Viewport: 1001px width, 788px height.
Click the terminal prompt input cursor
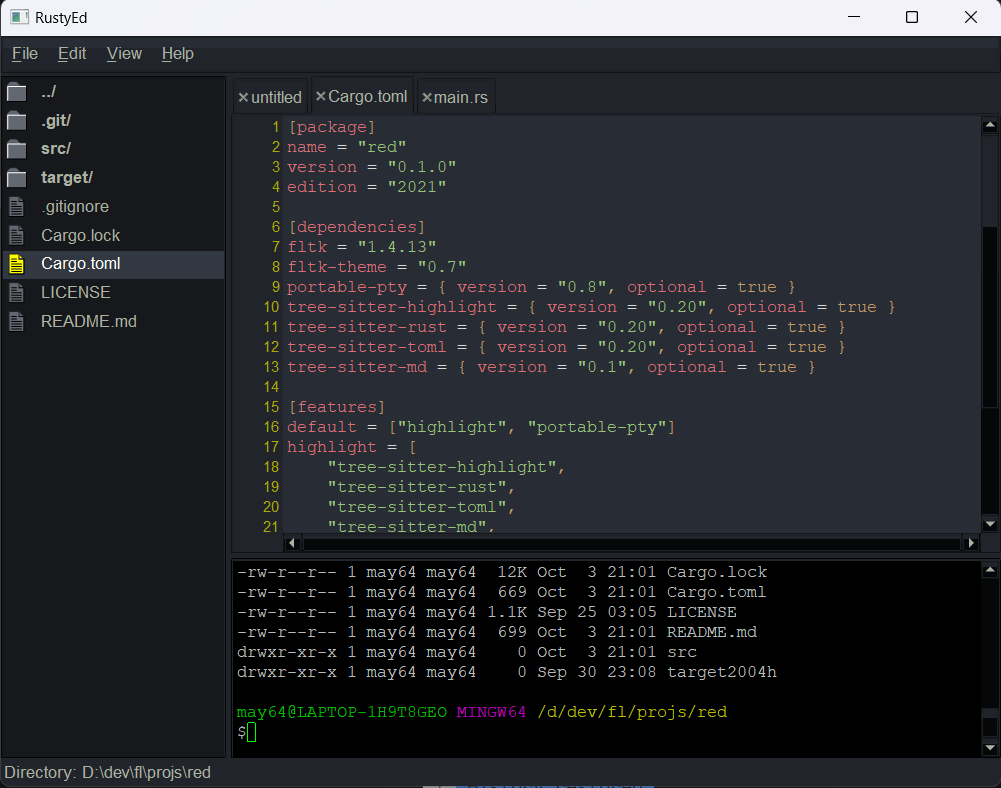[251, 733]
